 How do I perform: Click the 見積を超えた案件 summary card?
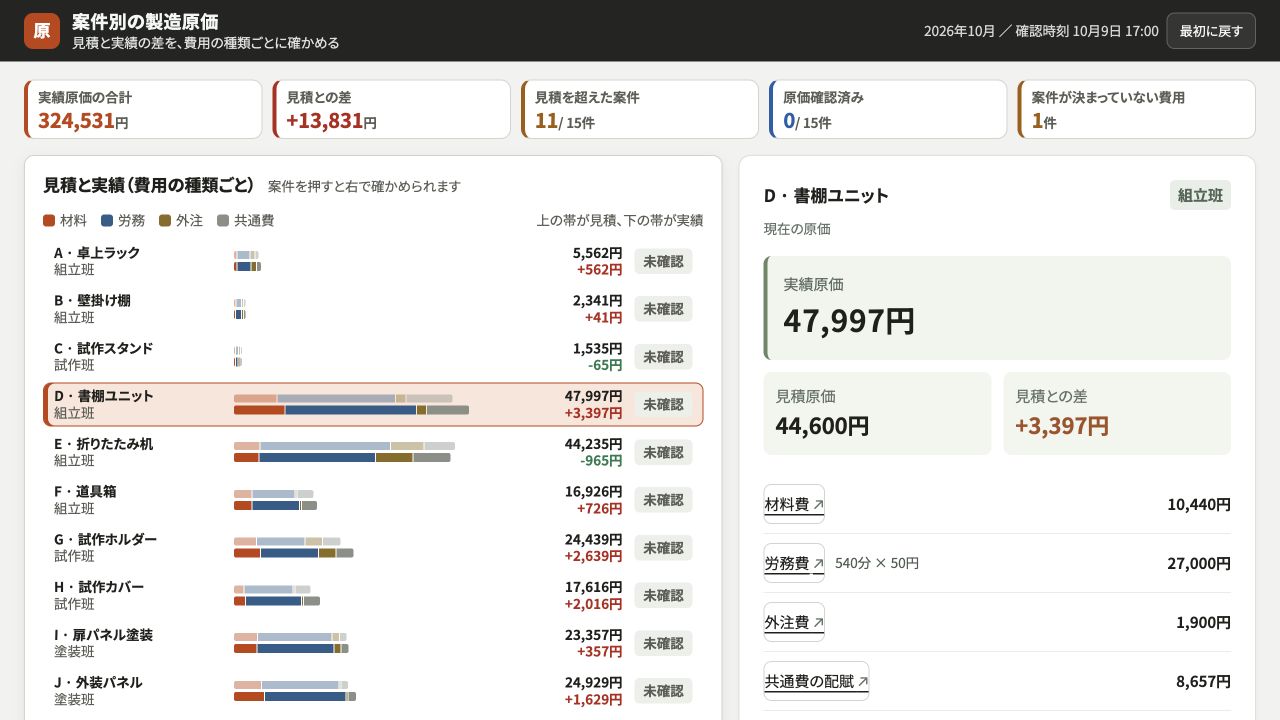coord(640,110)
